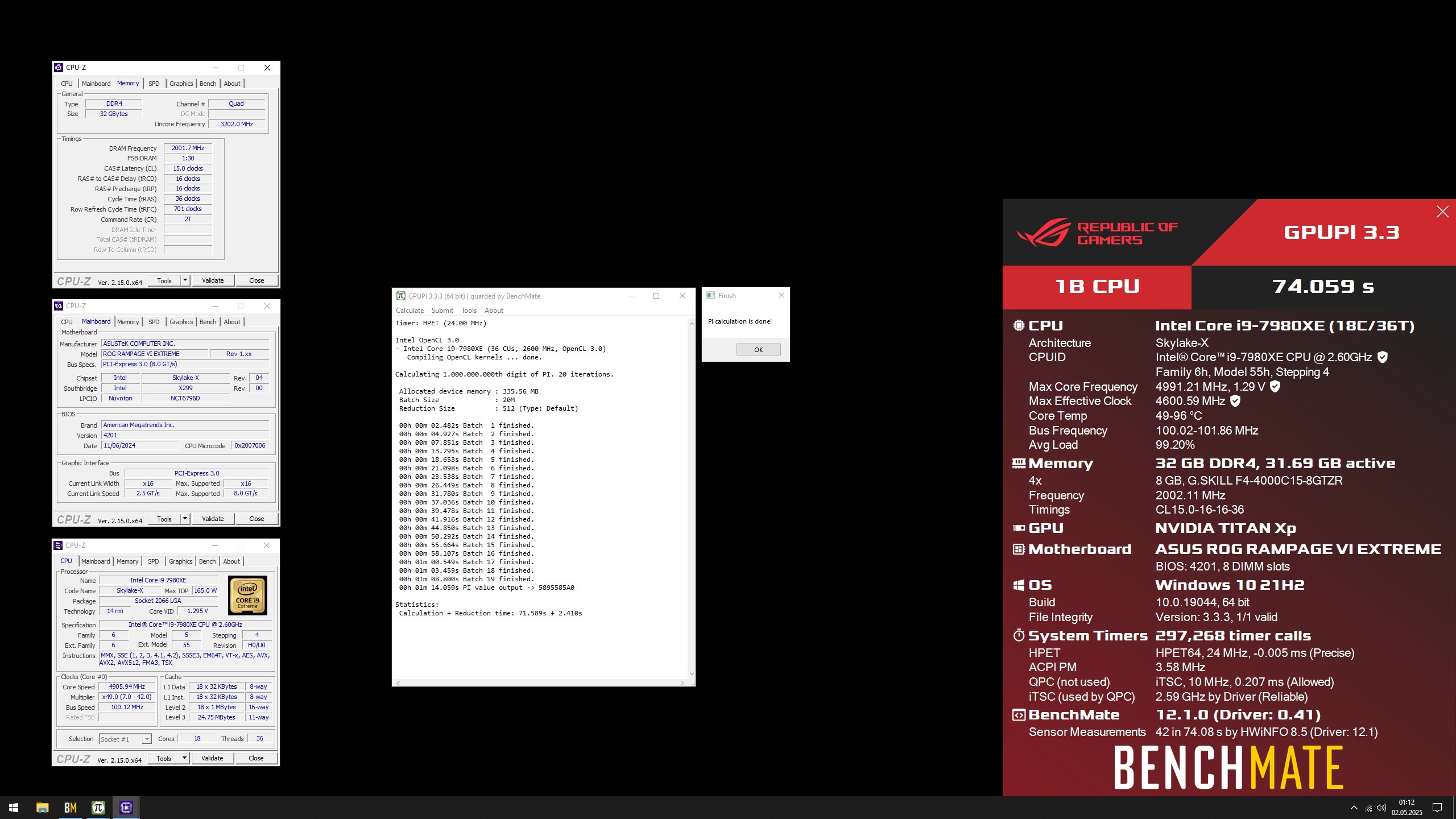The image size is (1456, 819).
Task: Show hidden system tray icons
Action: point(1354,808)
